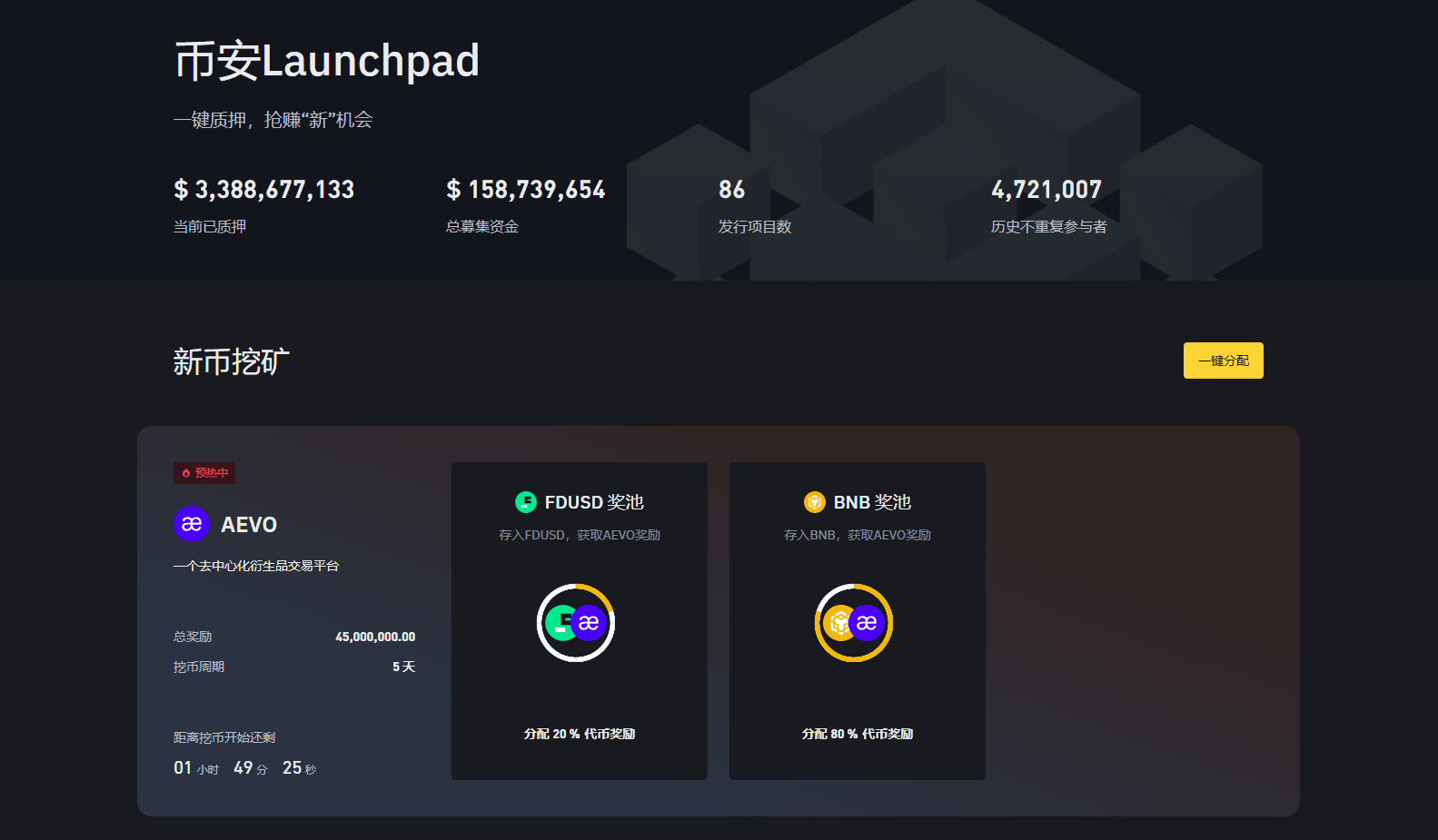Click the 发行项目数 label
Viewport: 1438px width, 840px height.
pyautogui.click(x=755, y=227)
